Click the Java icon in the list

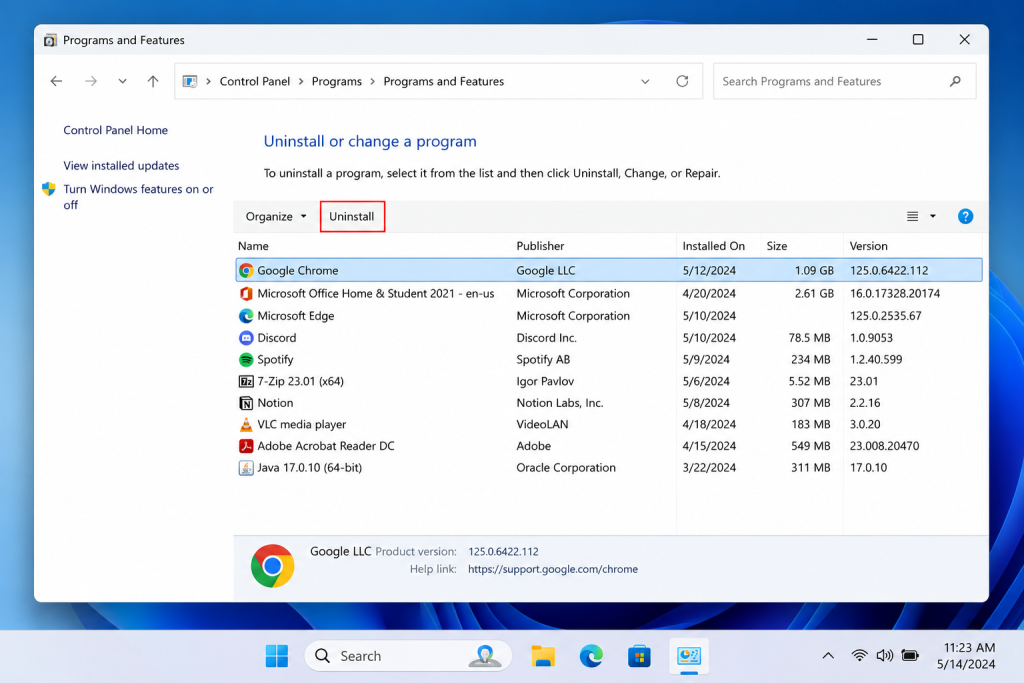click(246, 468)
